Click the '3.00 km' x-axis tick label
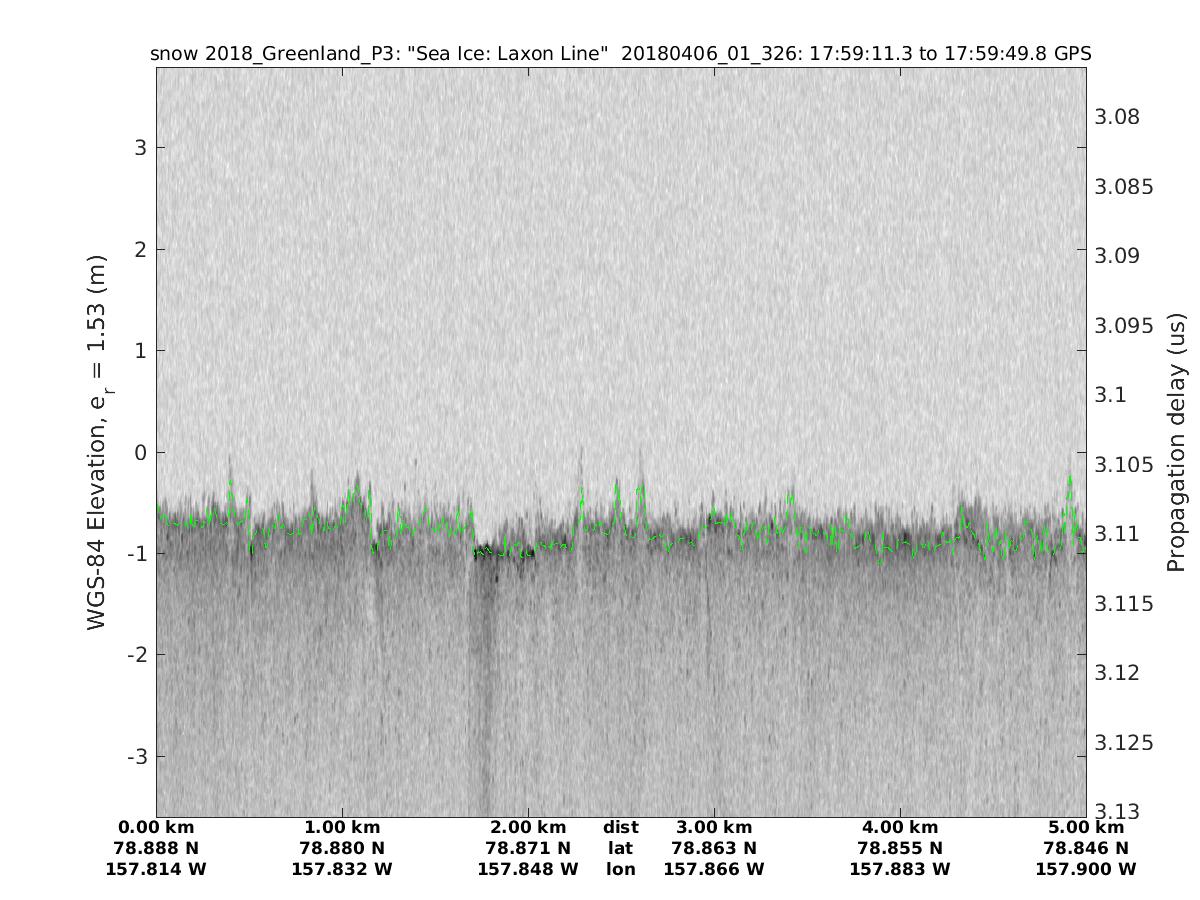Image resolution: width=1200 pixels, height=900 pixels. [714, 828]
